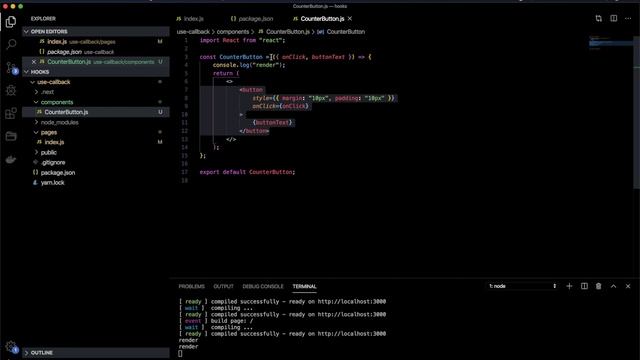Click the 'export default CounterButton;' line

click(247, 172)
